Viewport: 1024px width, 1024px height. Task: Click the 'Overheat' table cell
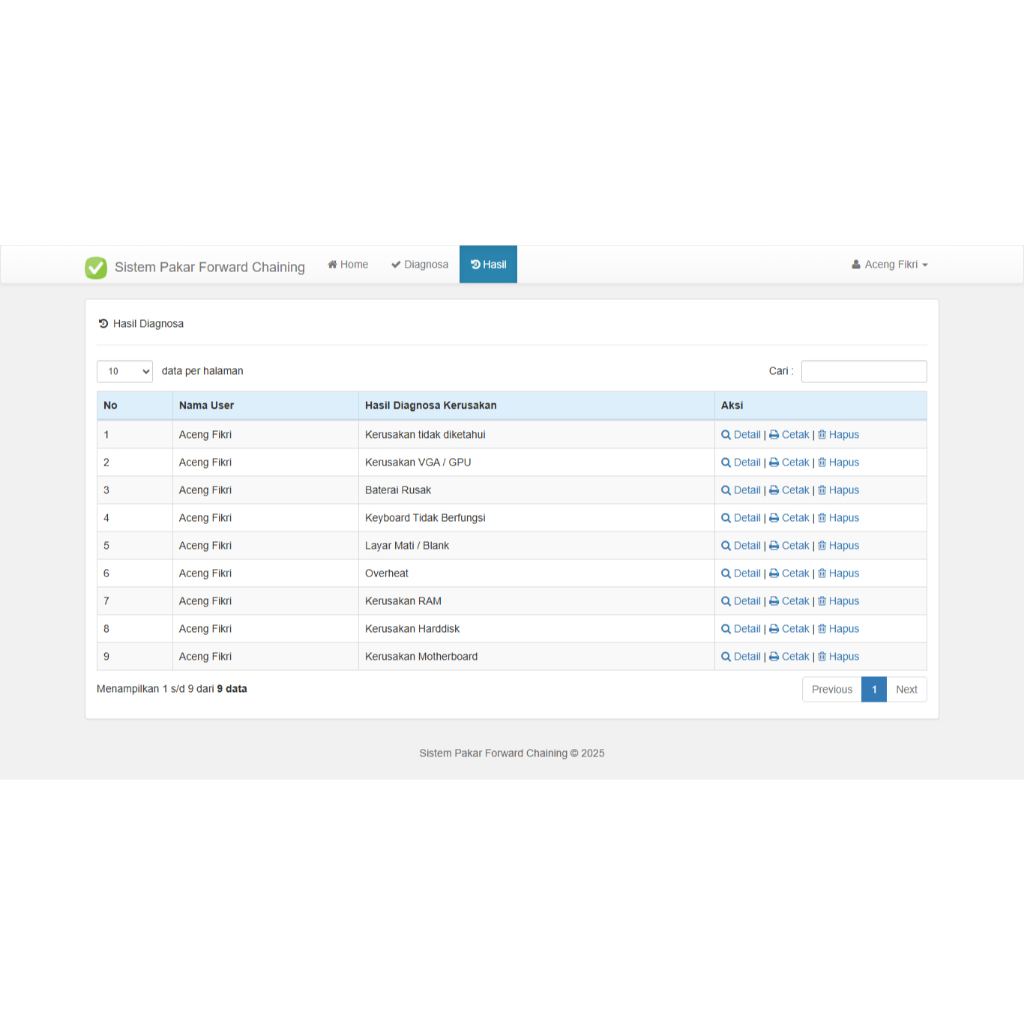click(x=536, y=573)
